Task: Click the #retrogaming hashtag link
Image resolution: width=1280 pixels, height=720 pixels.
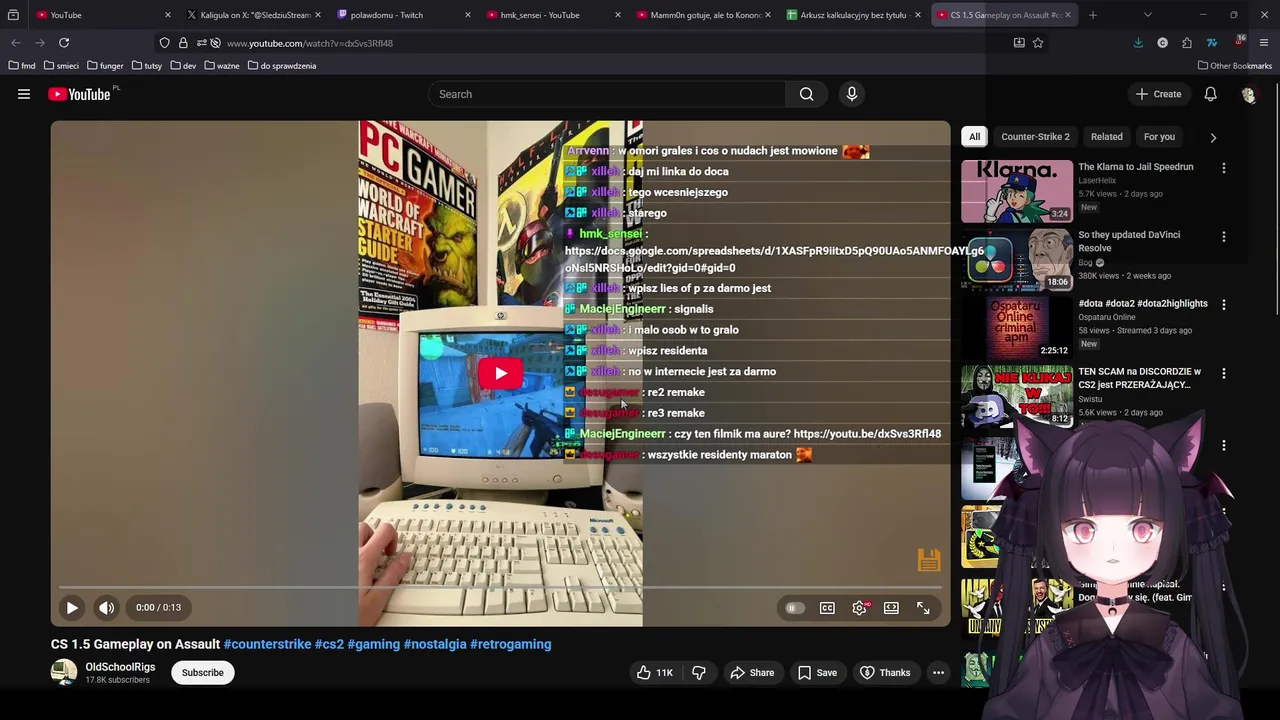Action: point(510,644)
